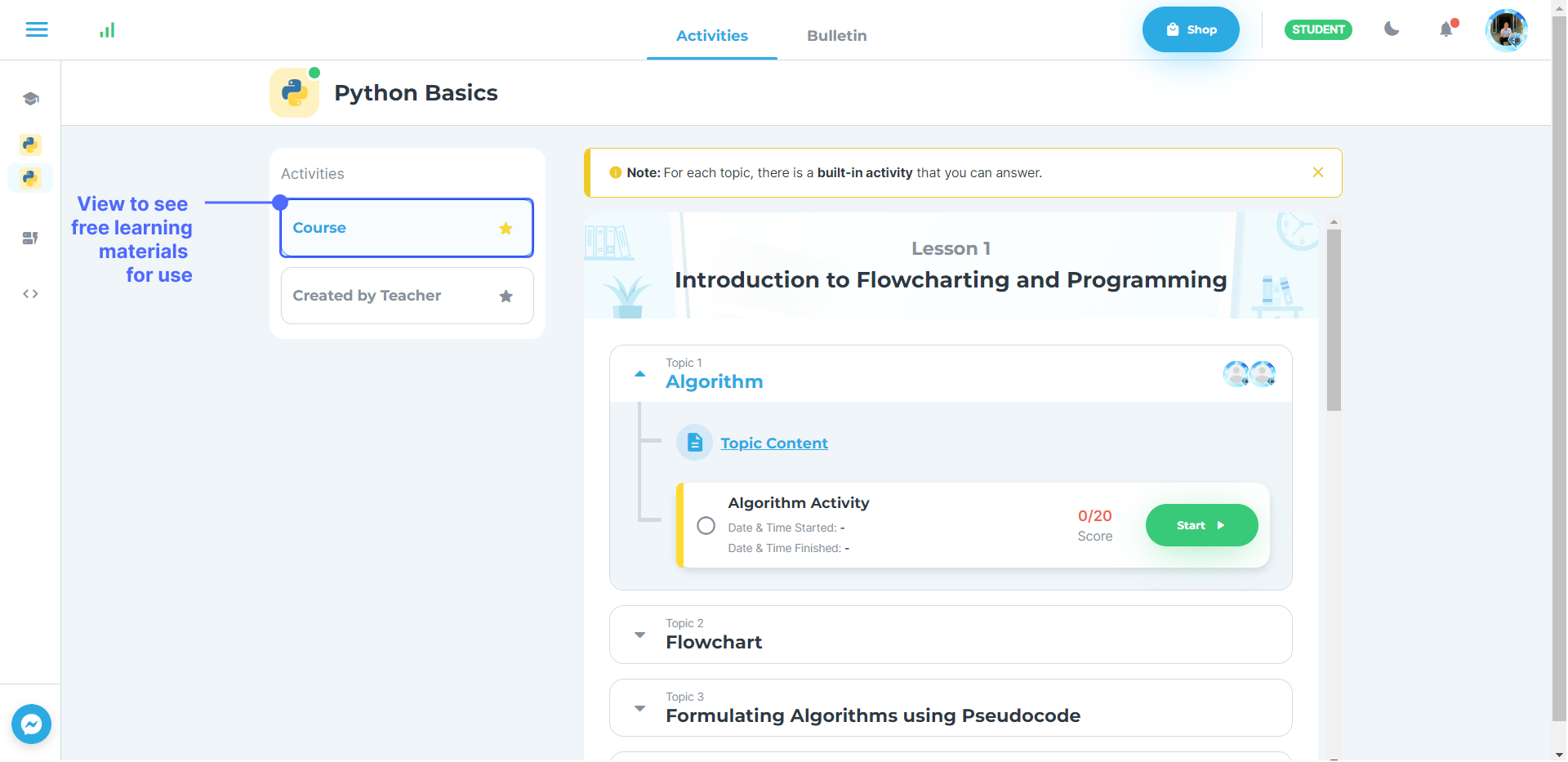Open the code brackets sidebar icon

pos(30,294)
